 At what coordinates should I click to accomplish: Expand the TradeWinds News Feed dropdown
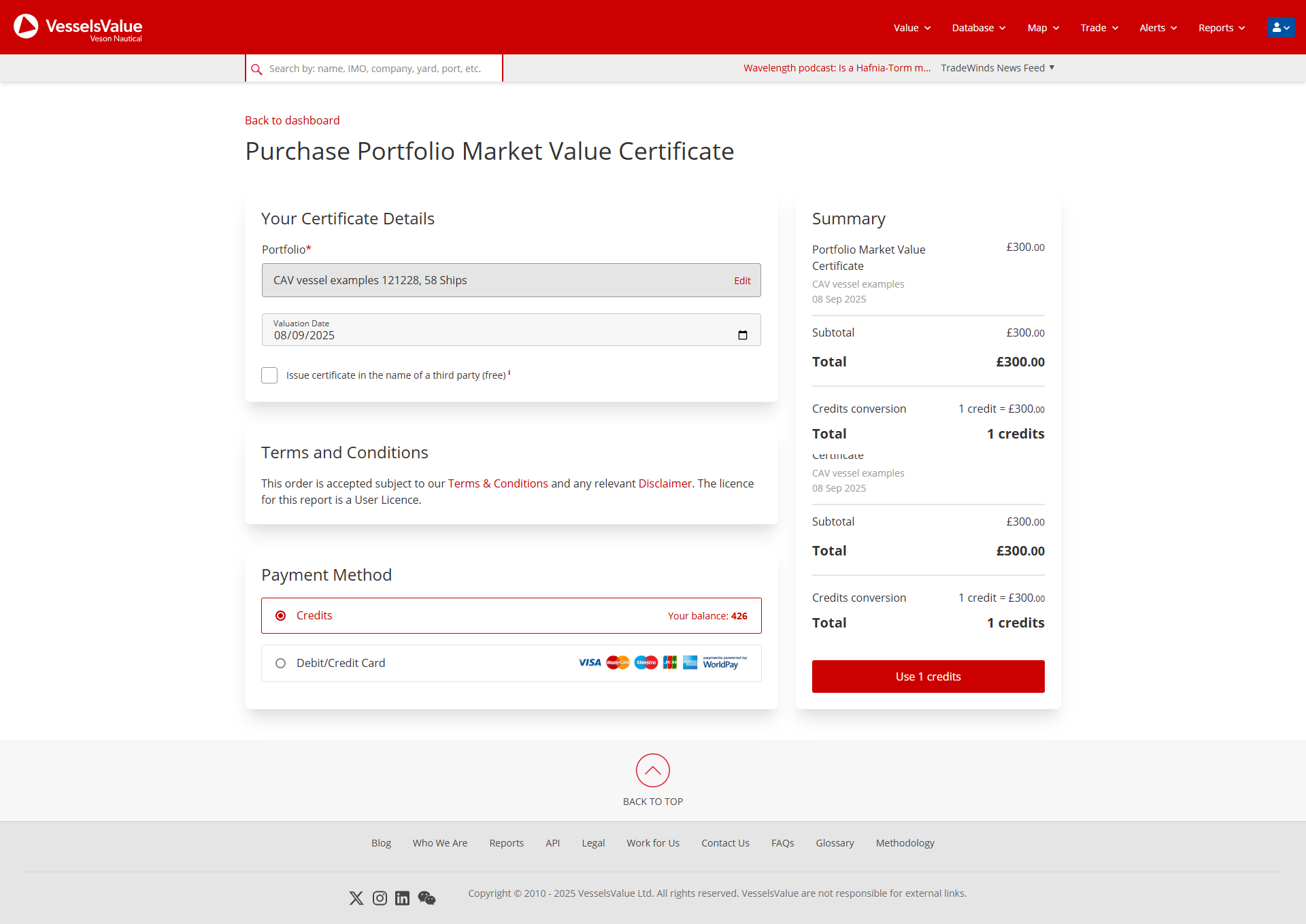997,68
